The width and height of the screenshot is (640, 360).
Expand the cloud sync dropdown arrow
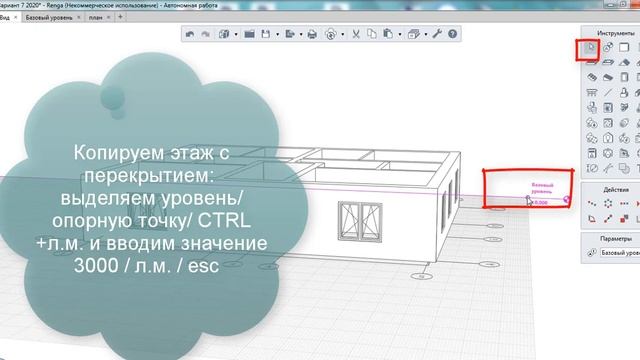pos(342,35)
